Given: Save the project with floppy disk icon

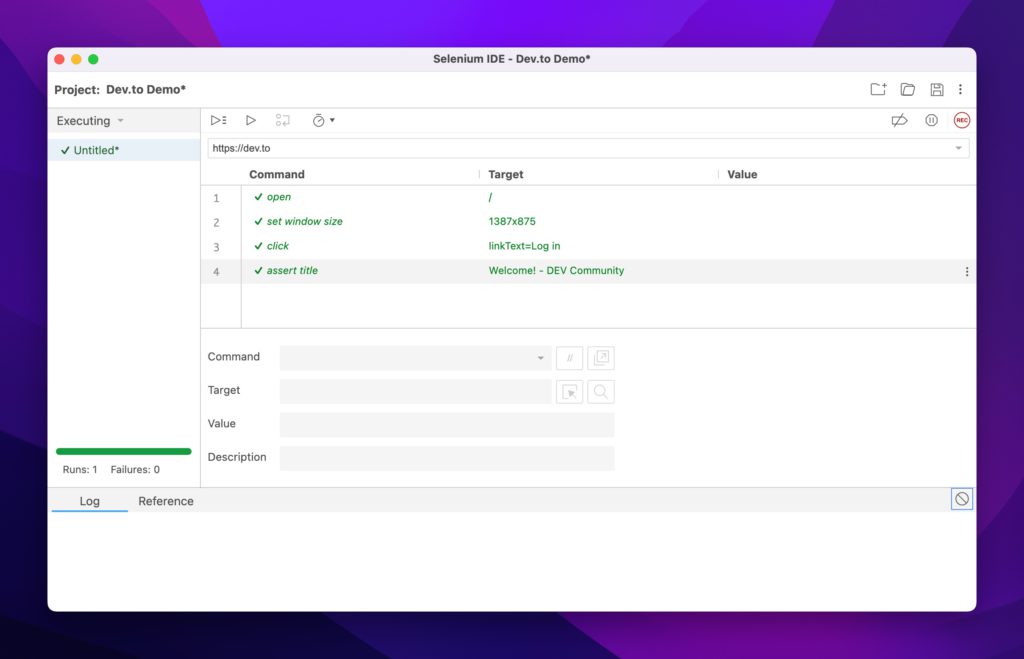Looking at the screenshot, I should 936,89.
